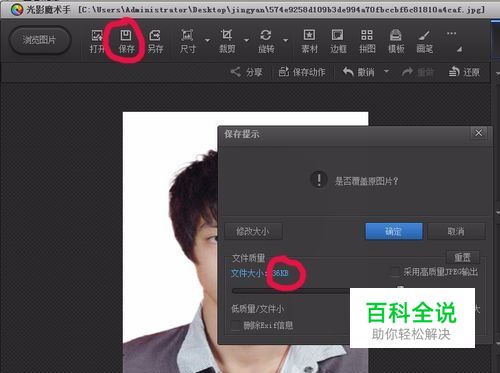This screenshot has height=373, width=500.
Task: Click the 保存 save icon
Action: [126, 41]
